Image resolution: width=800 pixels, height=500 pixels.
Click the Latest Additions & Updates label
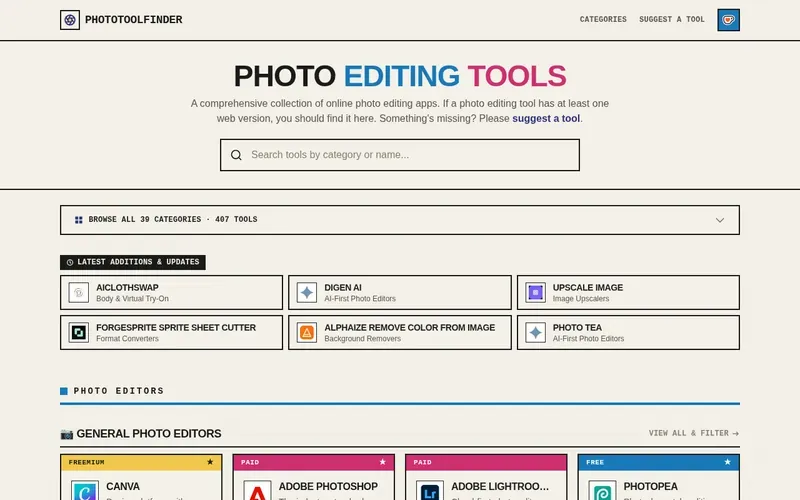click(133, 262)
